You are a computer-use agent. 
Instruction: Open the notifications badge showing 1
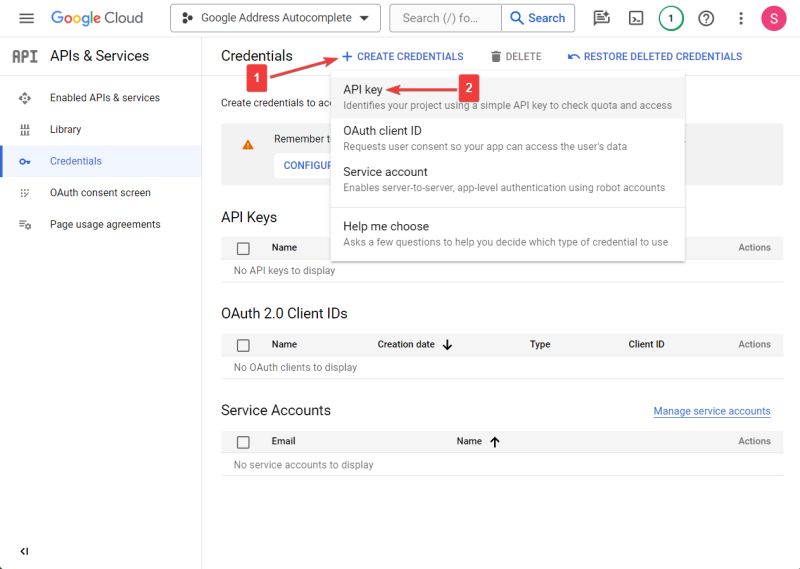click(x=670, y=18)
